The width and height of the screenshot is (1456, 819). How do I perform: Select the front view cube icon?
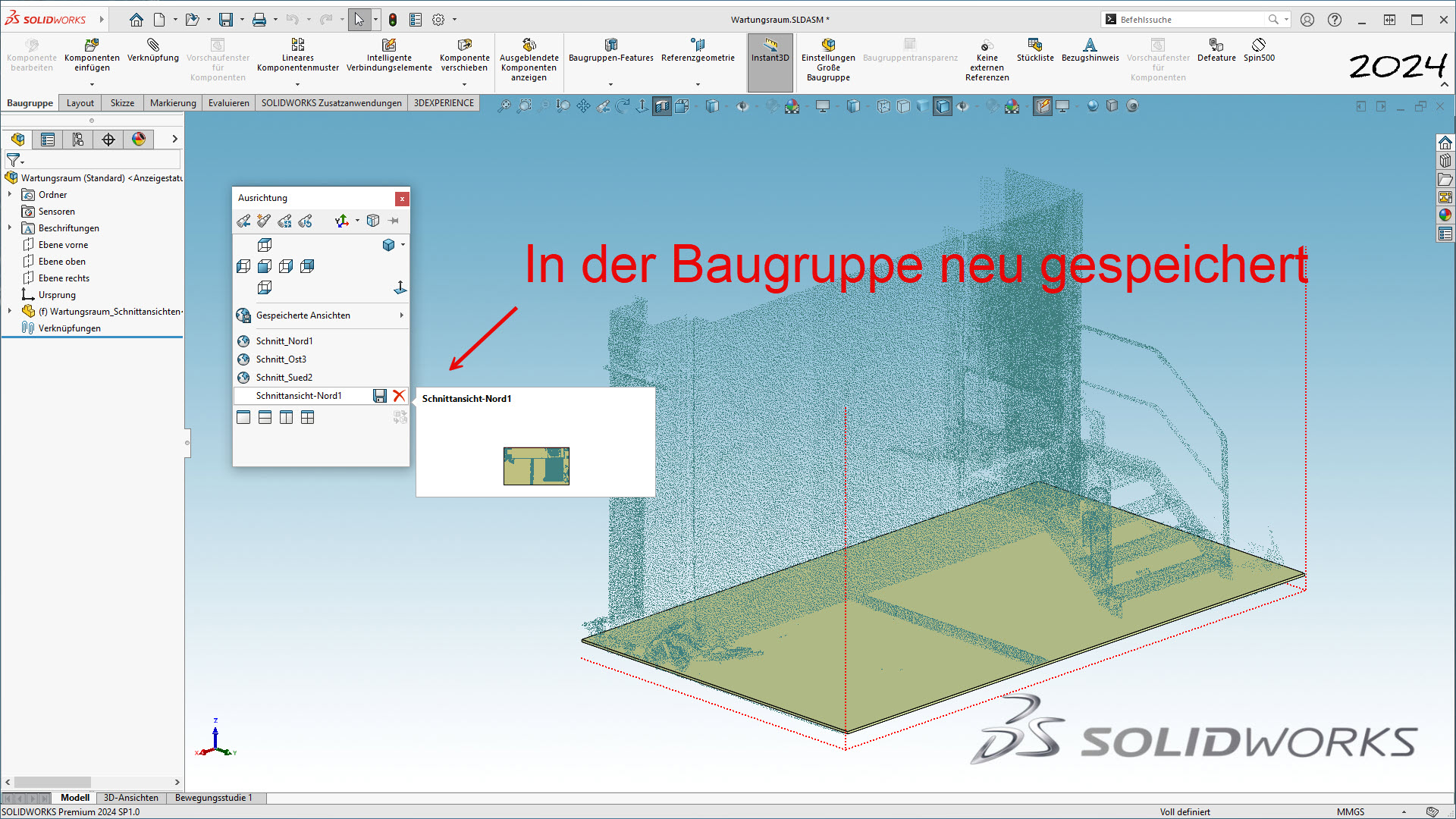tap(265, 266)
